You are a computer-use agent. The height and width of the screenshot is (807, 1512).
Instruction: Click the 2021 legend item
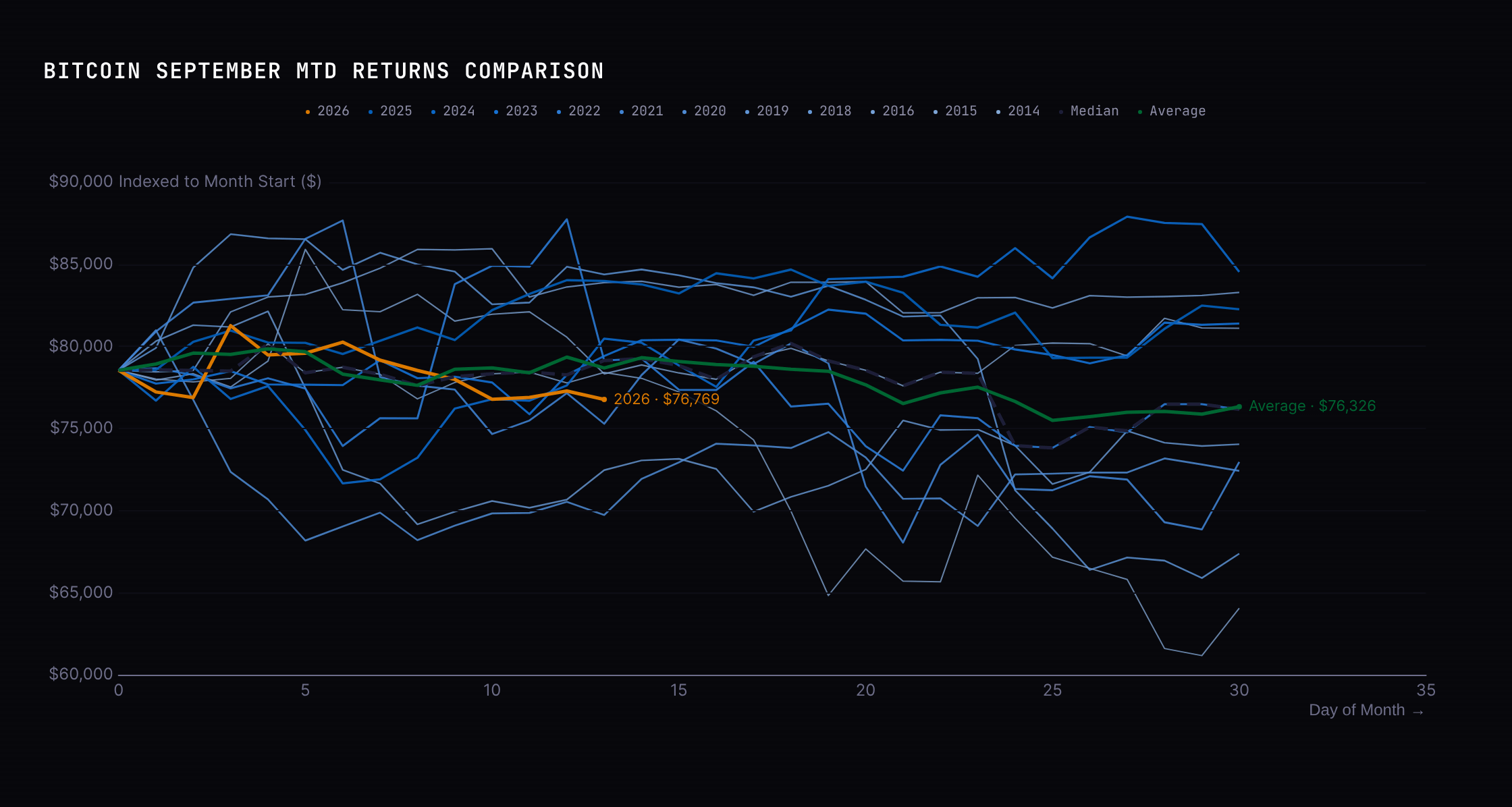[641, 111]
